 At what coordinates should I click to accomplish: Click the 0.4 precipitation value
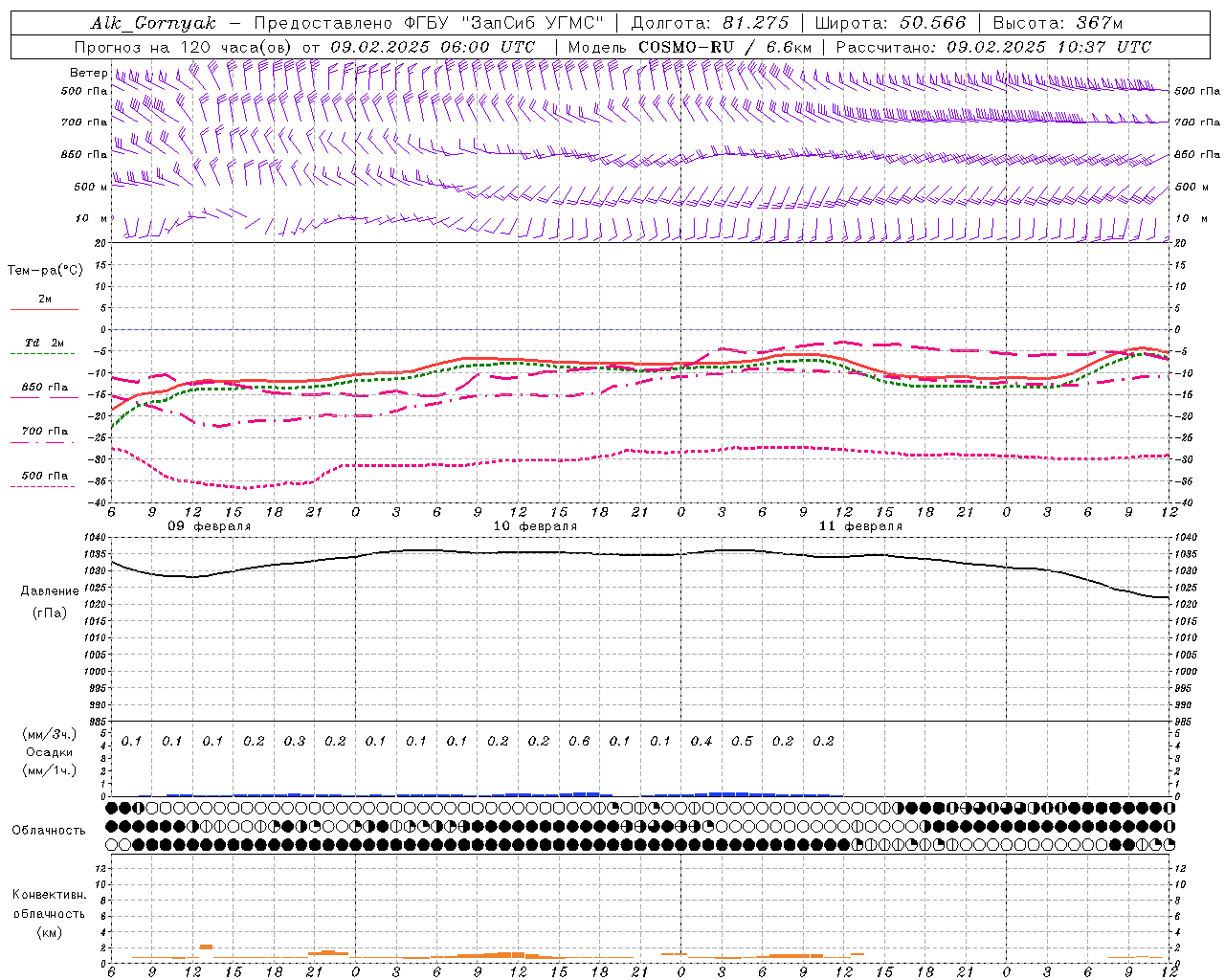pyautogui.click(x=702, y=741)
